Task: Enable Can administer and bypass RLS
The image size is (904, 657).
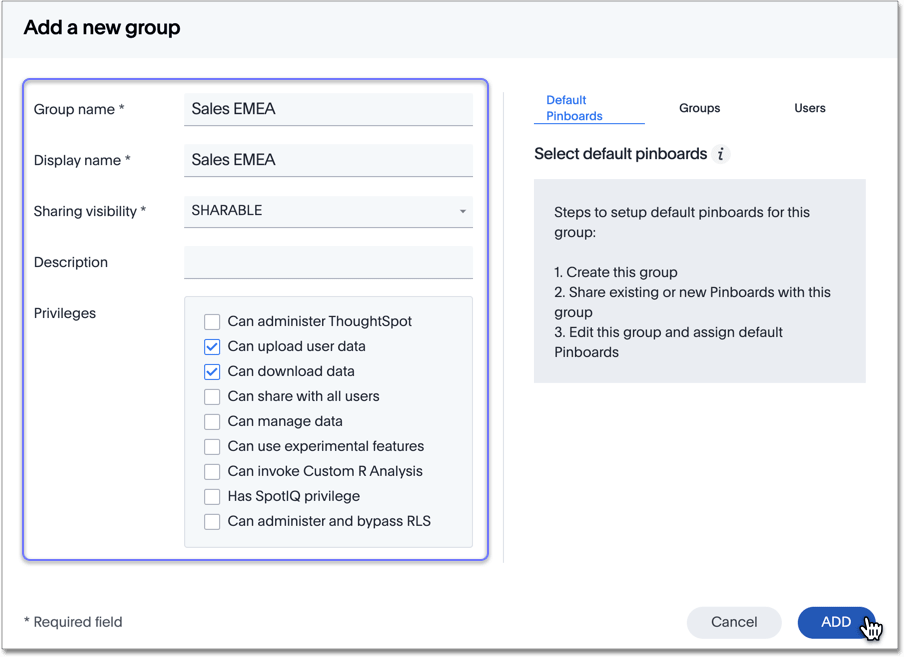Action: coord(212,521)
